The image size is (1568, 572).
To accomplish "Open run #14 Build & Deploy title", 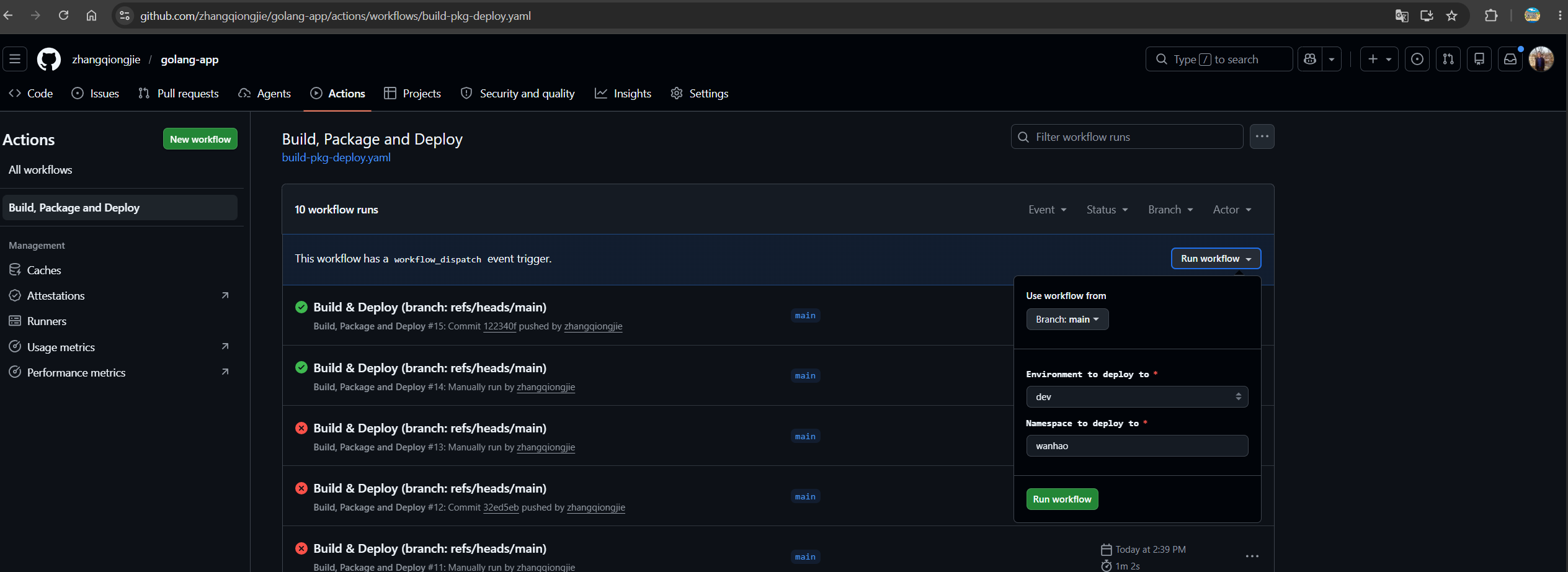I will 430,368.
